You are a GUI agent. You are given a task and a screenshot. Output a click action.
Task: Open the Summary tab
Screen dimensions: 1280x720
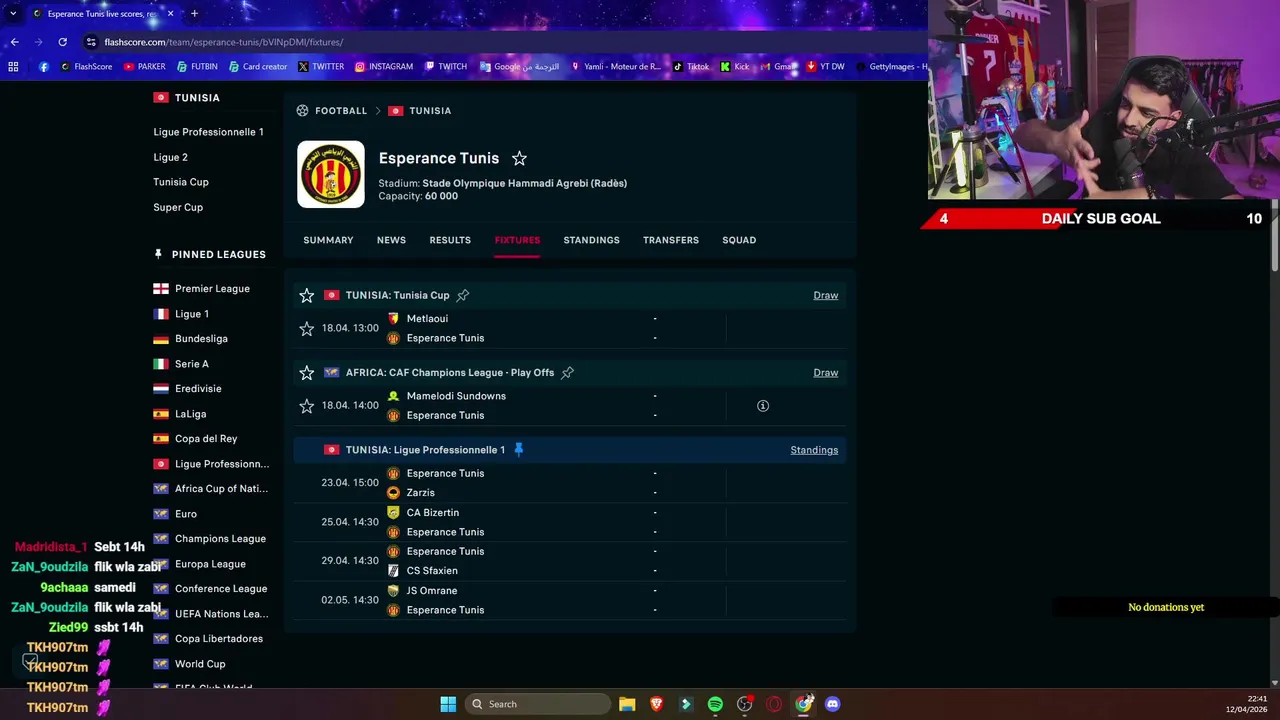328,240
